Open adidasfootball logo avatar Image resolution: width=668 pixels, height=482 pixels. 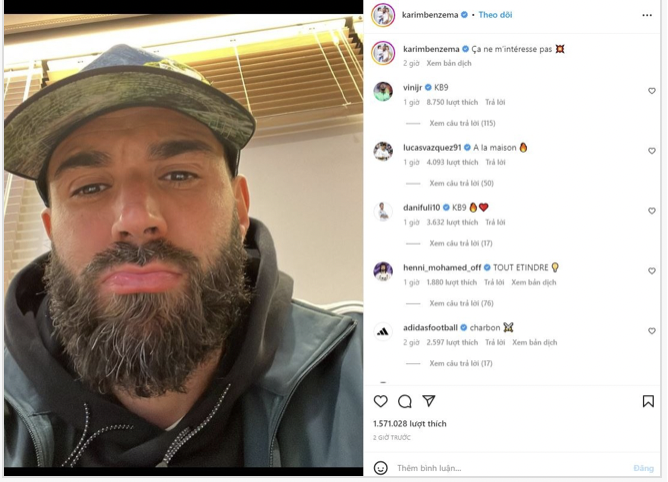[383, 332]
